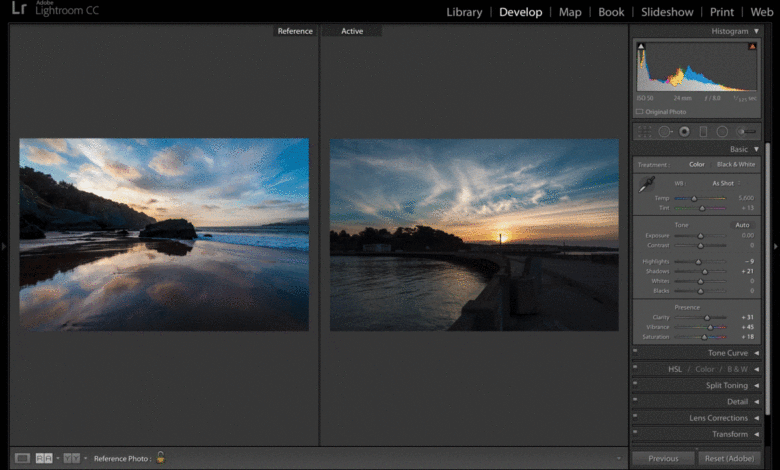This screenshot has width=780, height=470.
Task: Click the Previous button
Action: pyautogui.click(x=663, y=458)
